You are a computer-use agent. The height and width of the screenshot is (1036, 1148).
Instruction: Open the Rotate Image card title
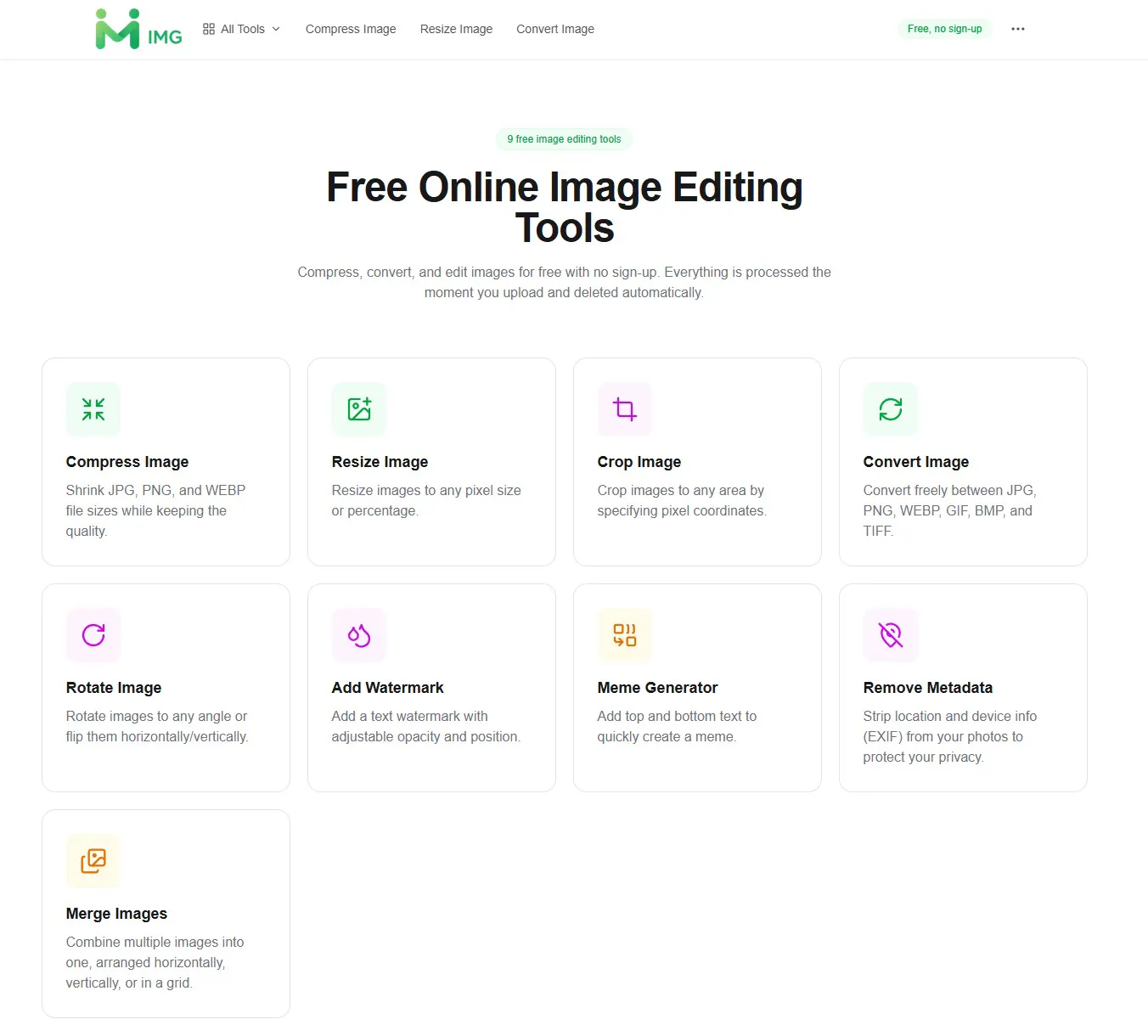click(x=114, y=688)
